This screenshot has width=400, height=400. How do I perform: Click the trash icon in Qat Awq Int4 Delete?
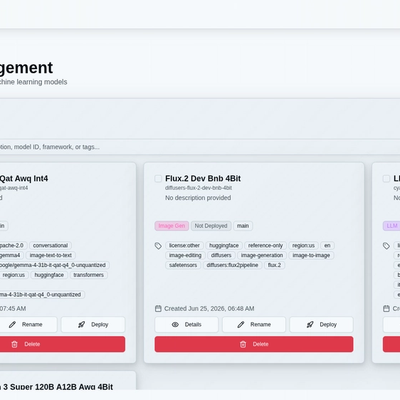pyautogui.click(x=14, y=344)
